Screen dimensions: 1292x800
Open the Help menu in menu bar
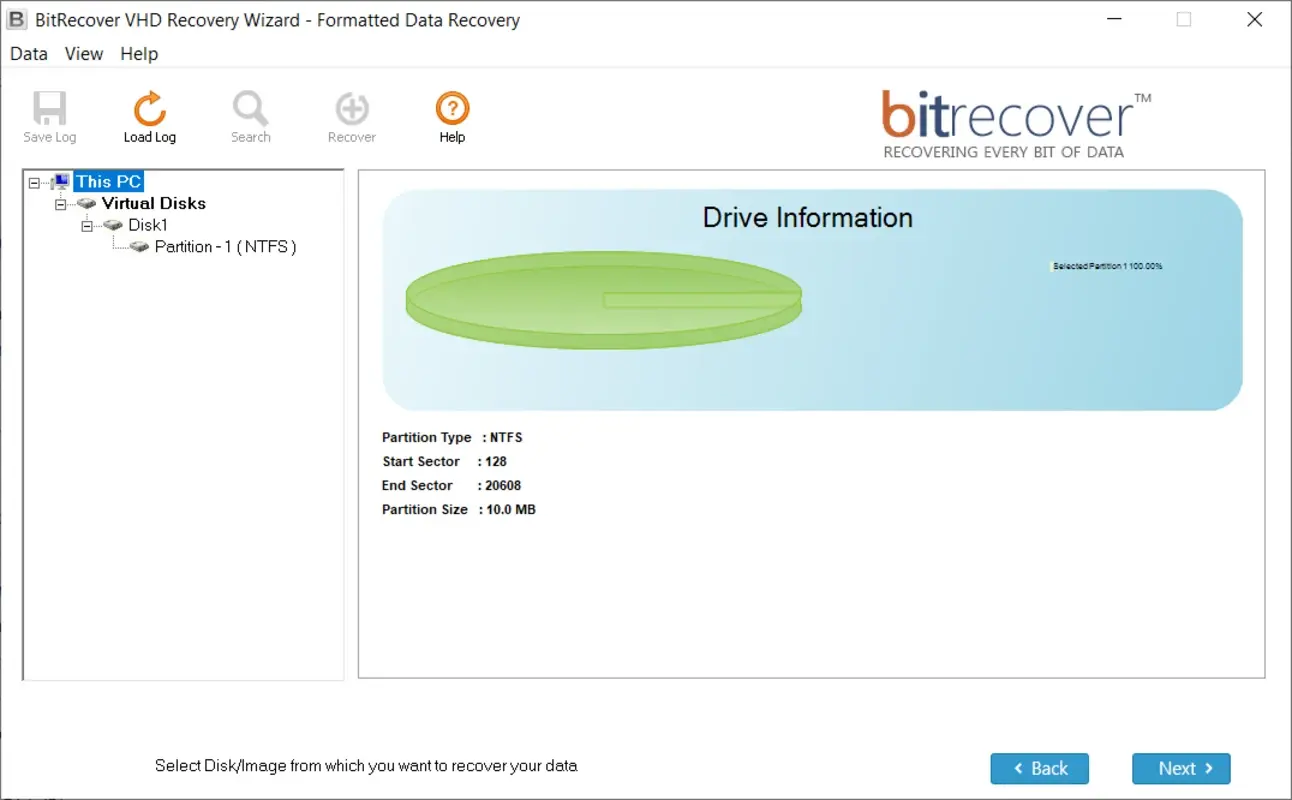click(x=139, y=54)
